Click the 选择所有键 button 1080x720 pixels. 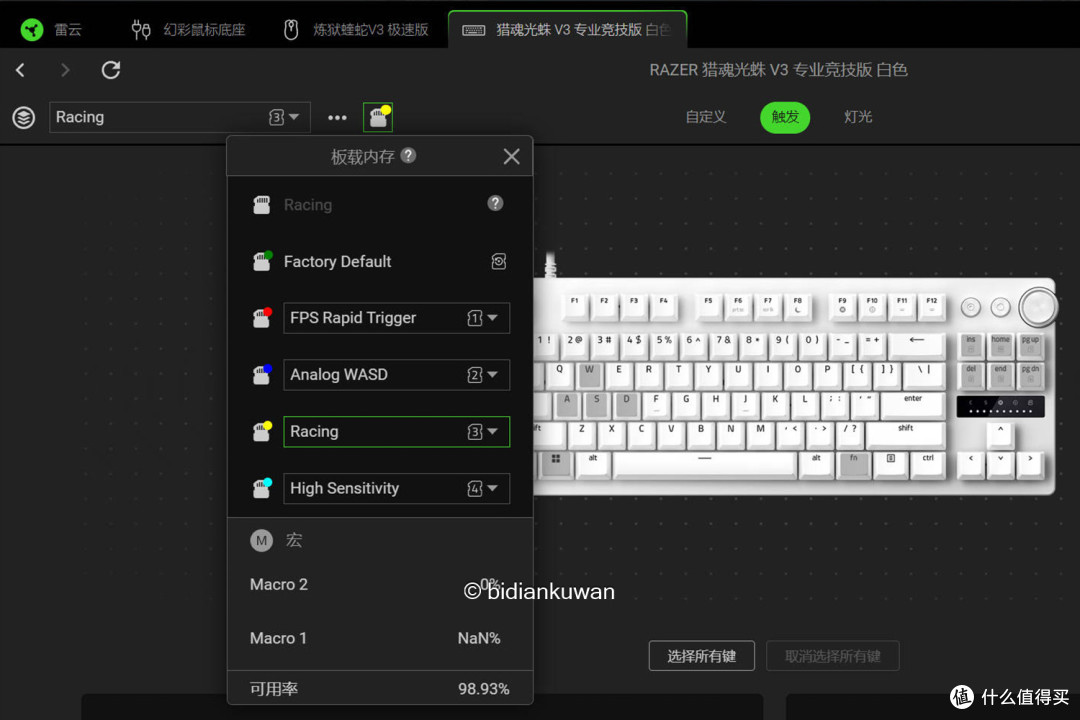coord(701,656)
